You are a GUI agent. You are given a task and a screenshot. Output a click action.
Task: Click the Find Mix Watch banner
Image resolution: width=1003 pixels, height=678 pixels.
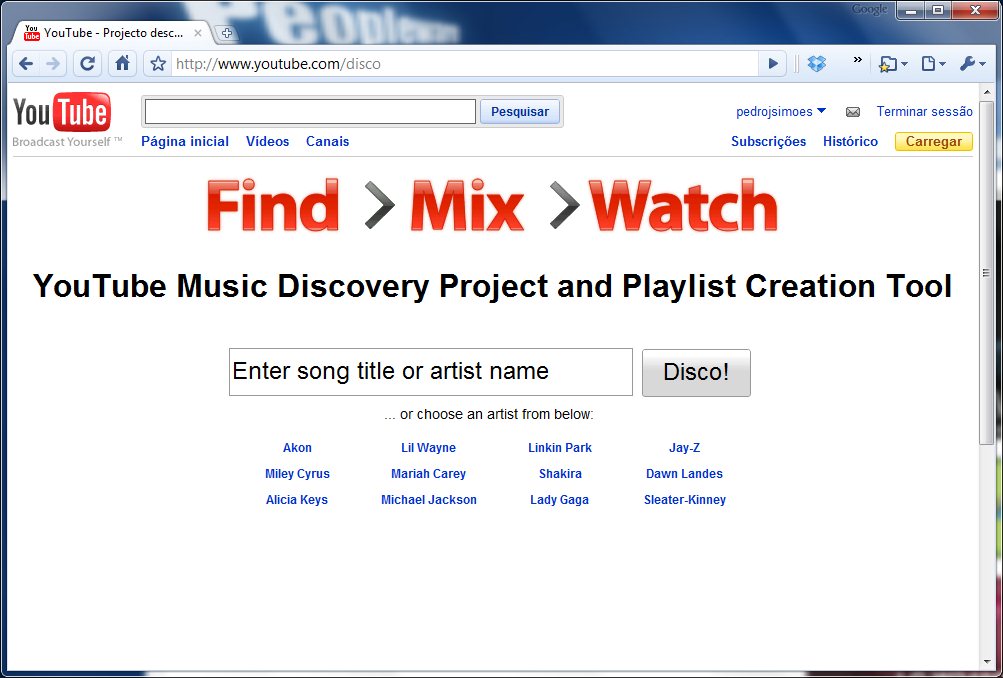click(493, 205)
